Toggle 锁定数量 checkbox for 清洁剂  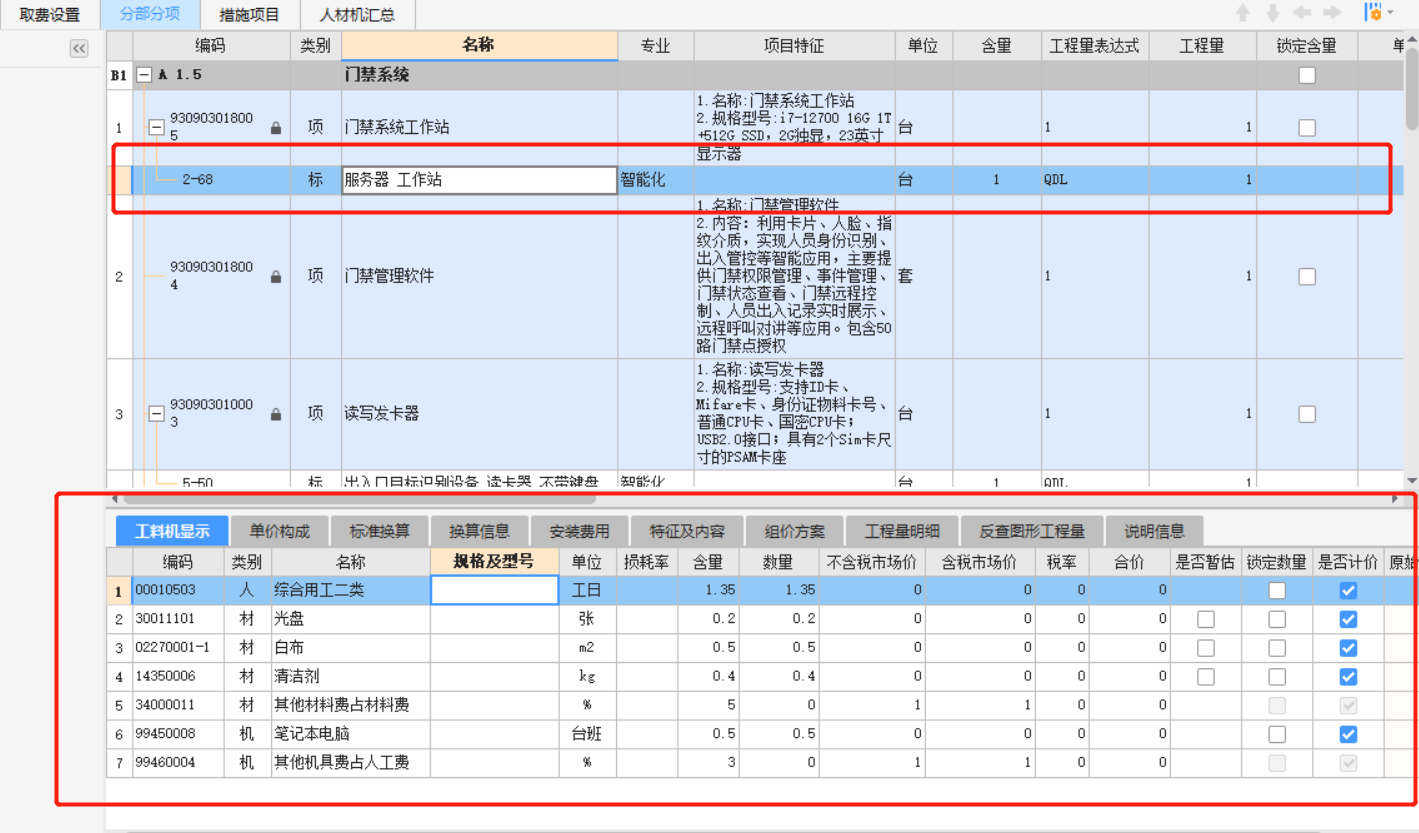coord(1277,677)
